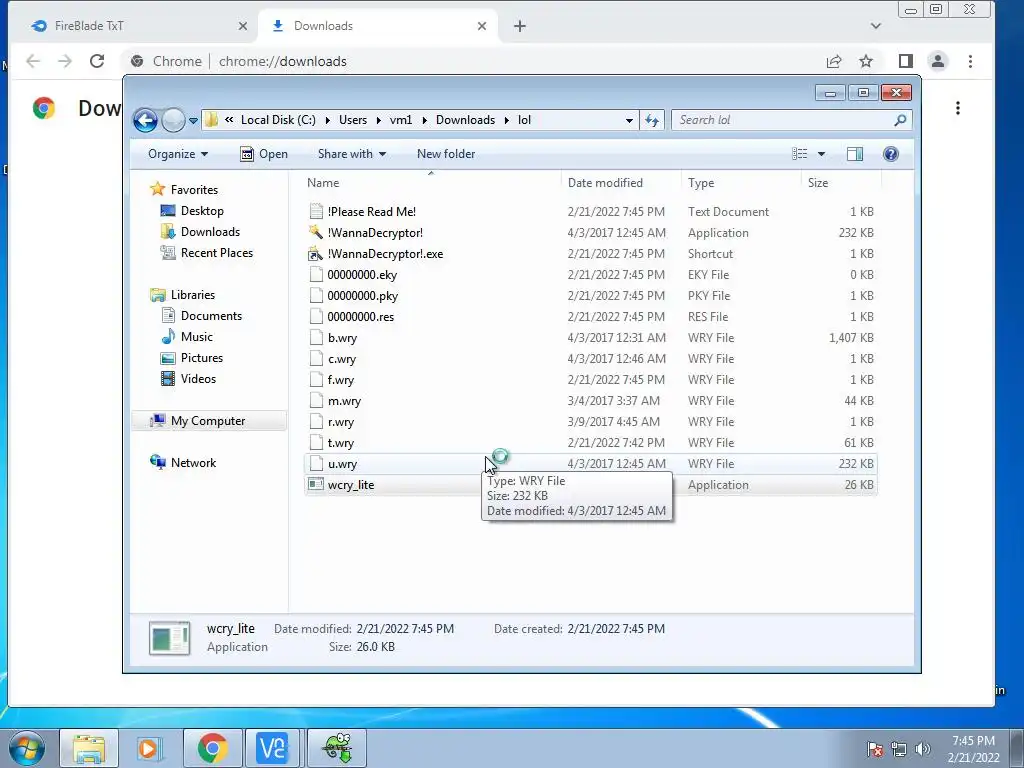
Task: Open Explorer Help icon
Action: (891, 154)
